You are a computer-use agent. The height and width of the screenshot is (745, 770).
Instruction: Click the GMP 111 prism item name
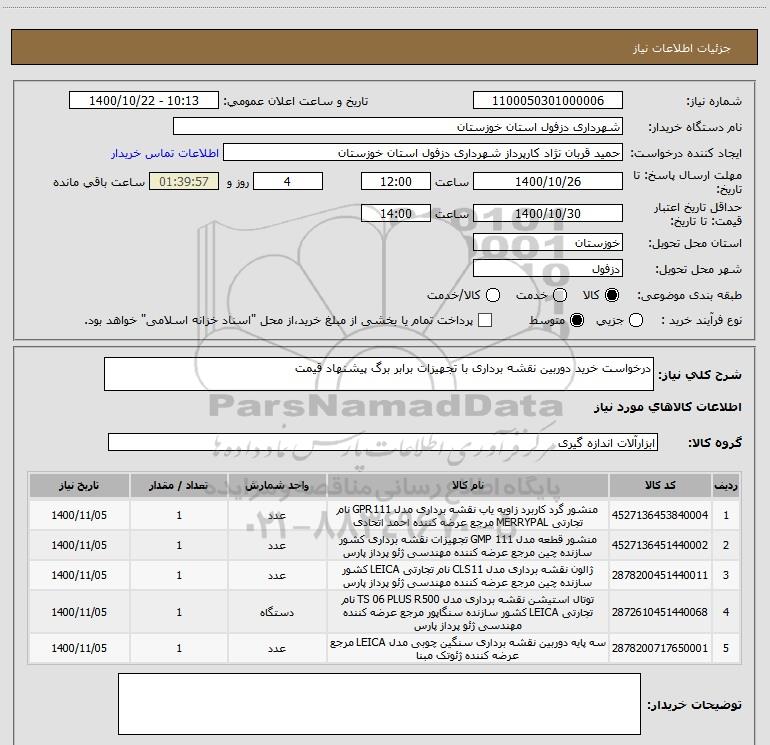pos(468,546)
